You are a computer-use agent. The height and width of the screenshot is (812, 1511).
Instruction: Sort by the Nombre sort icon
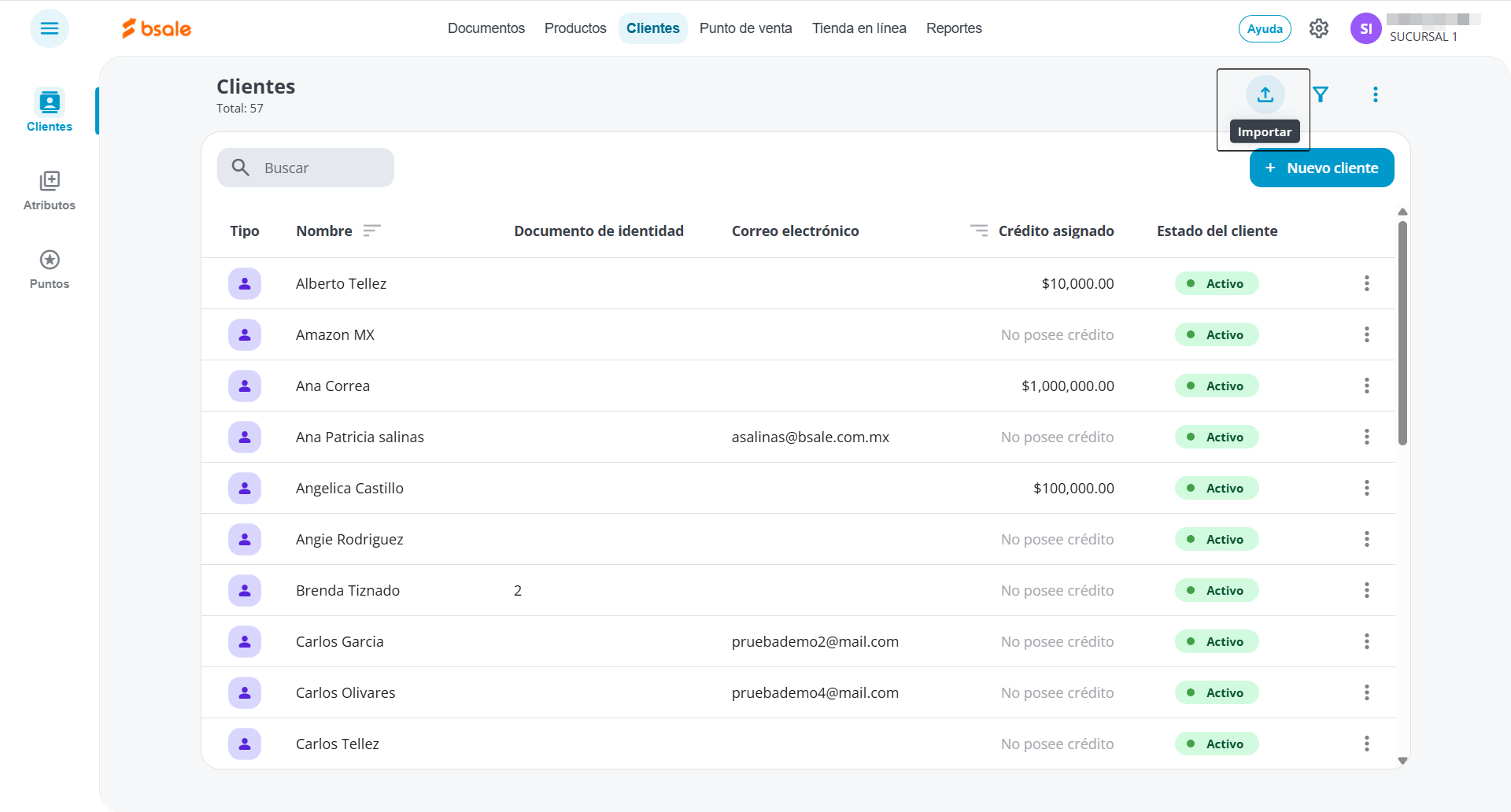(371, 231)
